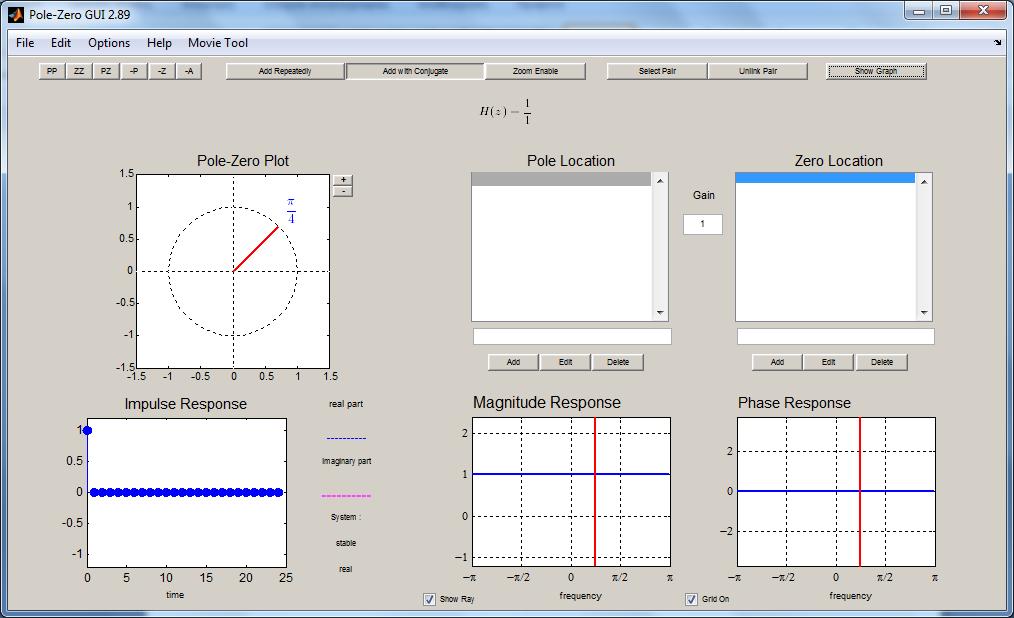This screenshot has height=618, width=1014.
Task: Click the Unlink Pair button
Action: coord(758,71)
